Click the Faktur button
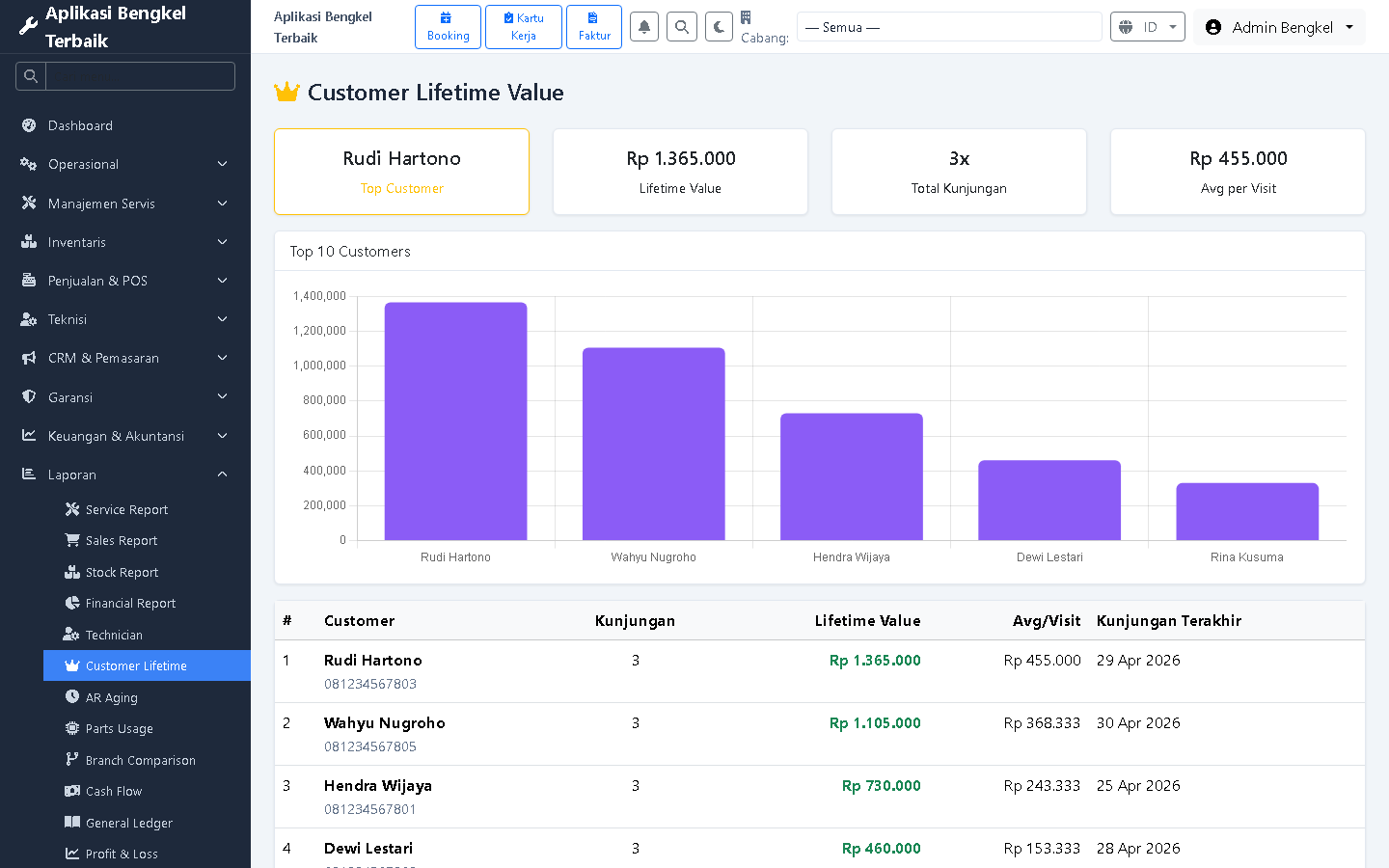This screenshot has height=868, width=1389. click(594, 27)
